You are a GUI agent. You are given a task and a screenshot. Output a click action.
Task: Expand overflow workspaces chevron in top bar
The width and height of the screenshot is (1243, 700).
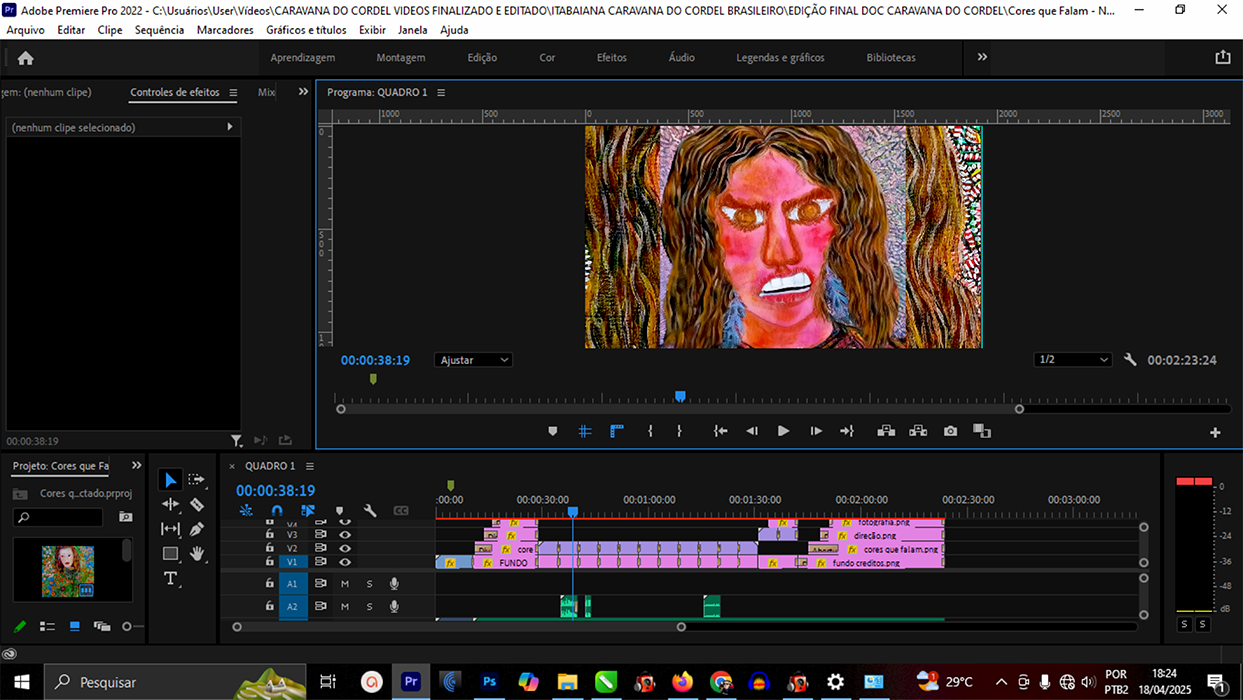982,57
